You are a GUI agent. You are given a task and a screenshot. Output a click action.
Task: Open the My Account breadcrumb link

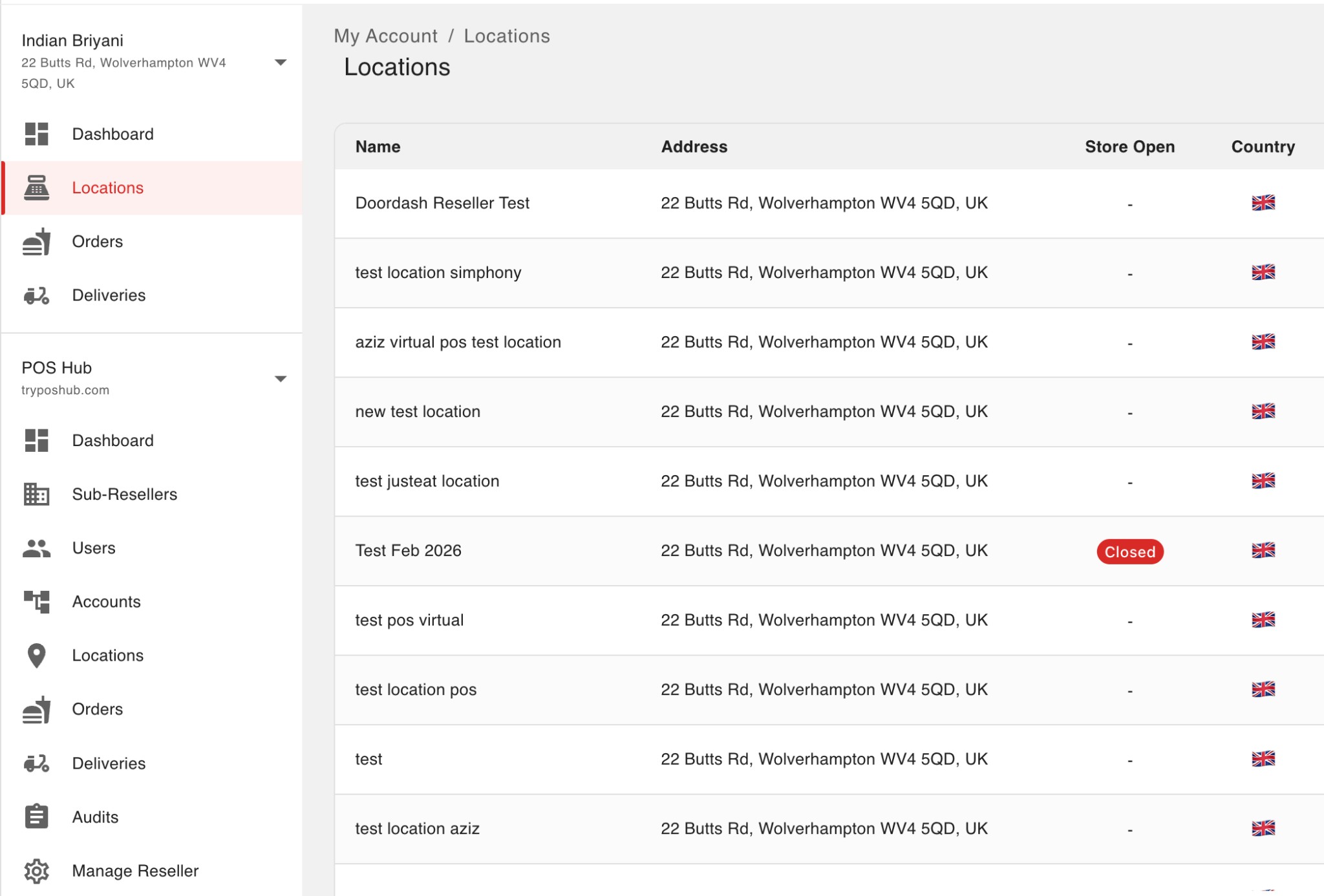[385, 36]
